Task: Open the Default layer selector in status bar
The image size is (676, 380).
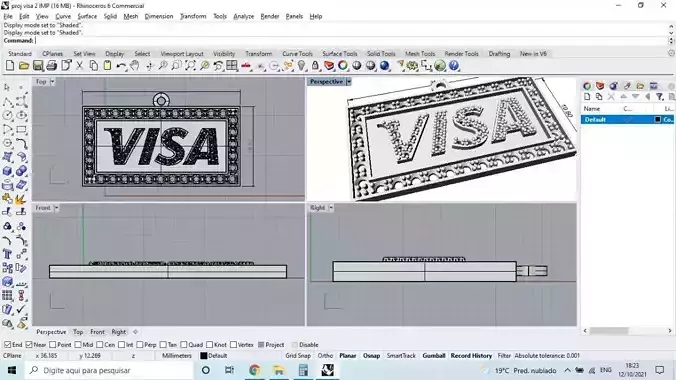Action: [x=214, y=356]
